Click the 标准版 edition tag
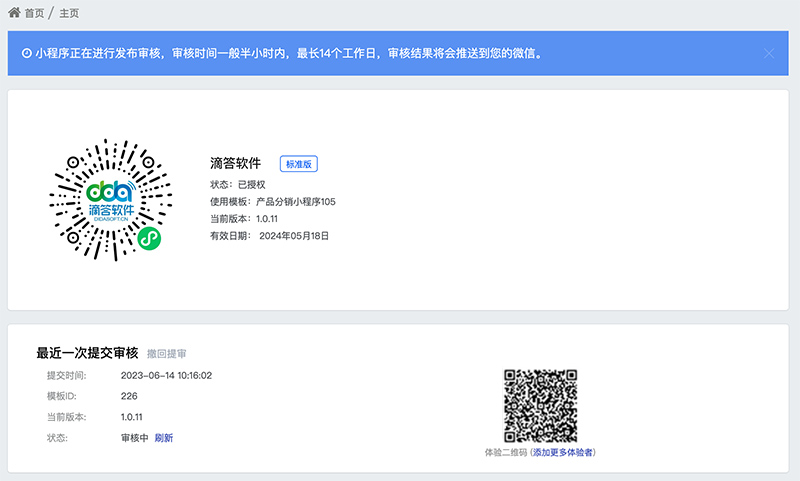The image size is (800, 481). 298,164
